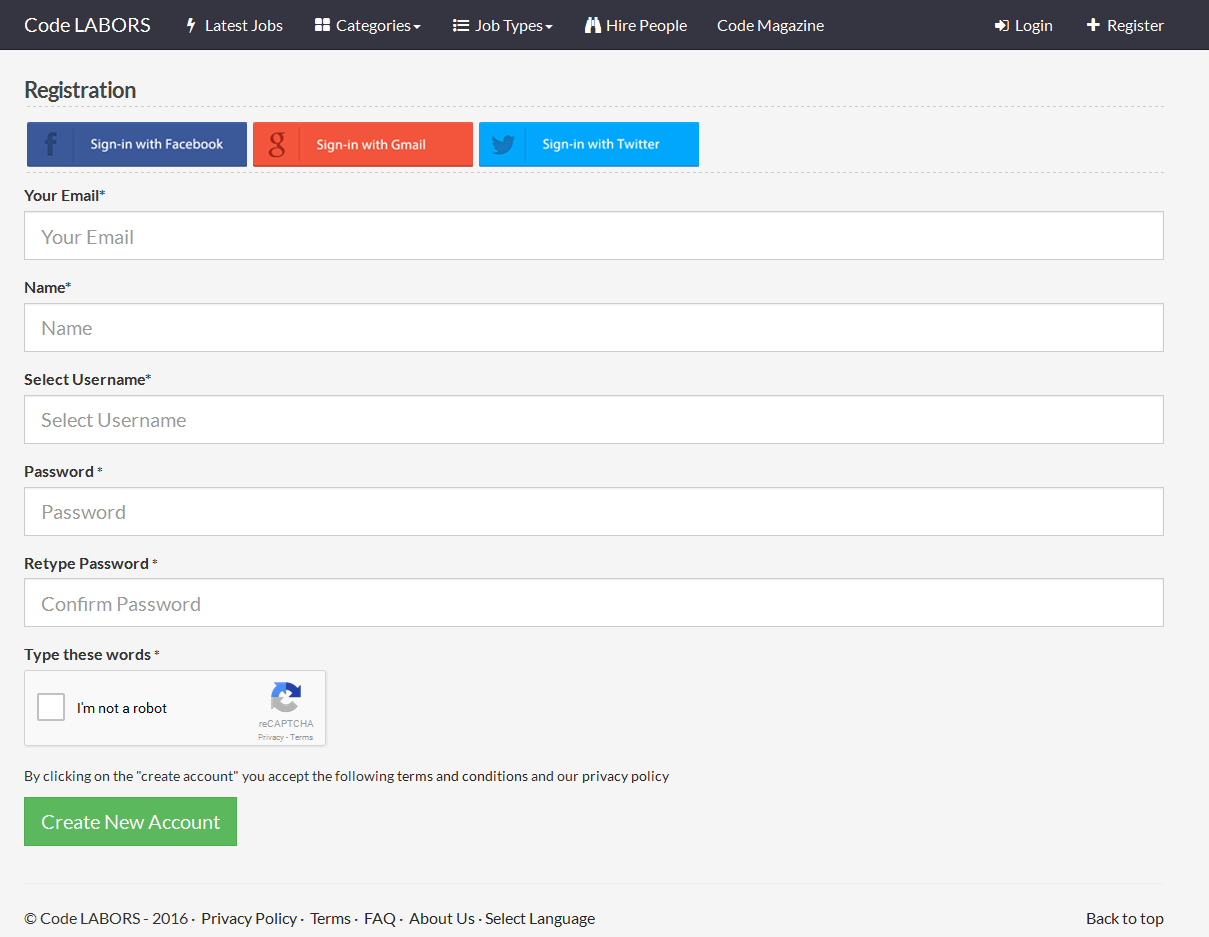Viewport: 1209px width, 937px height.
Task: Open Select Language in the footer
Action: (x=540, y=918)
